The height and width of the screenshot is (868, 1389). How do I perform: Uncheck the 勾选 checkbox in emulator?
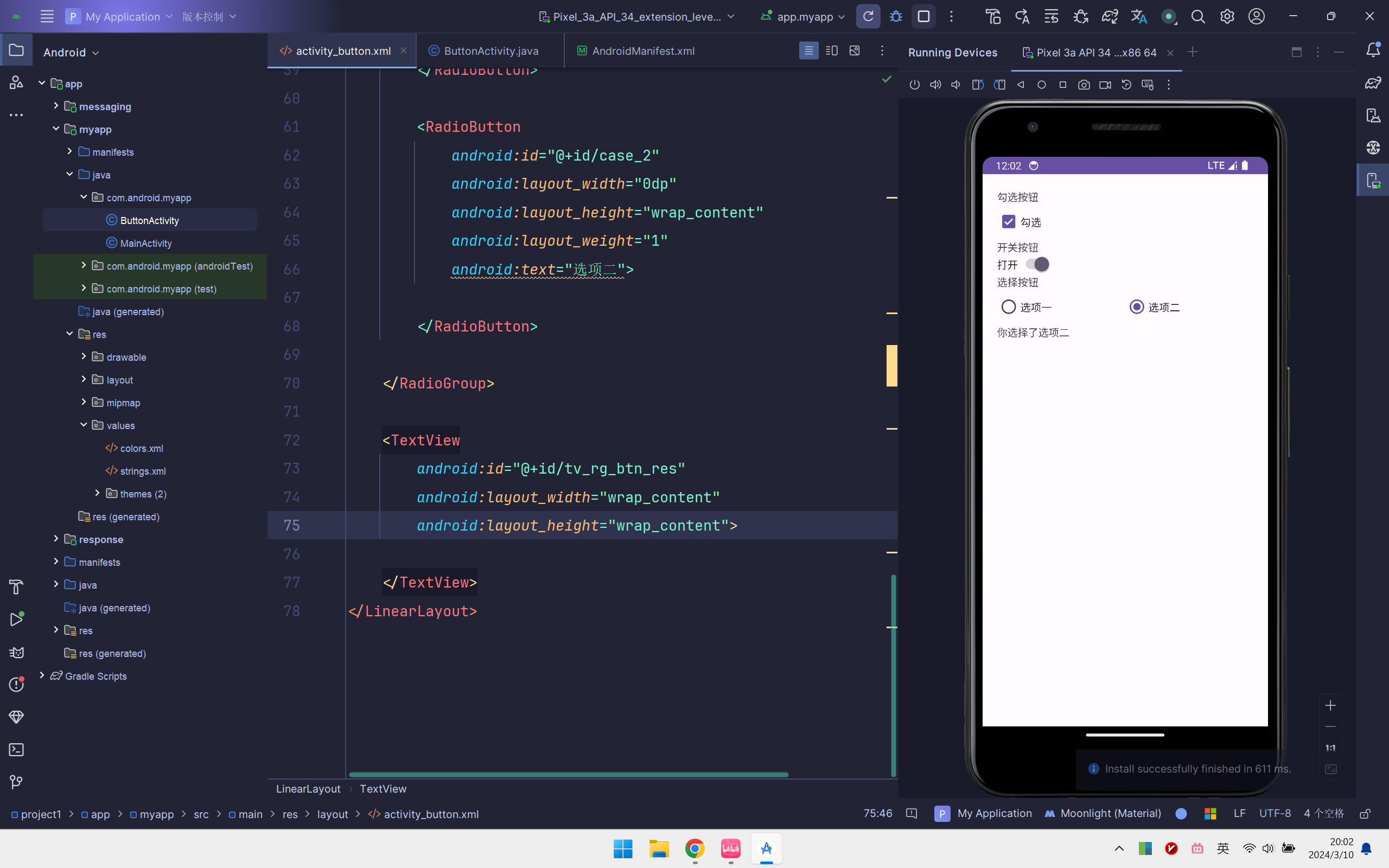pos(1009,222)
